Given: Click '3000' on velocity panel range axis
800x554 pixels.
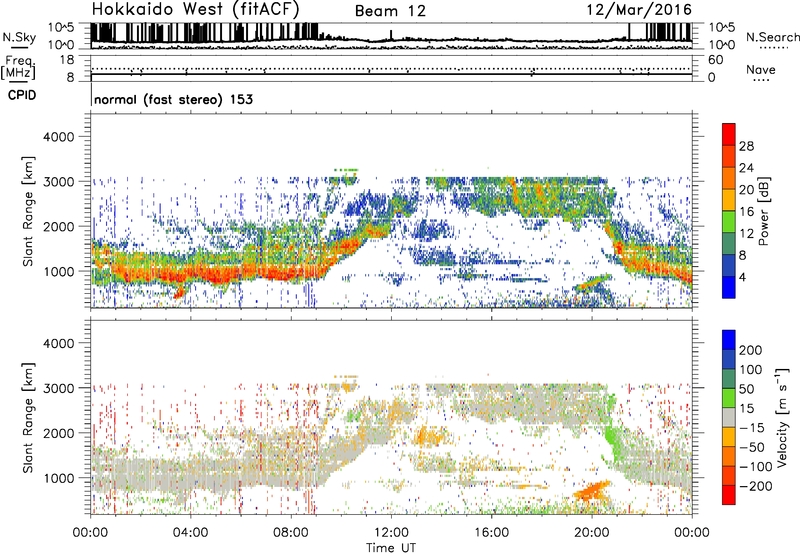Looking at the screenshot, I should (58, 388).
